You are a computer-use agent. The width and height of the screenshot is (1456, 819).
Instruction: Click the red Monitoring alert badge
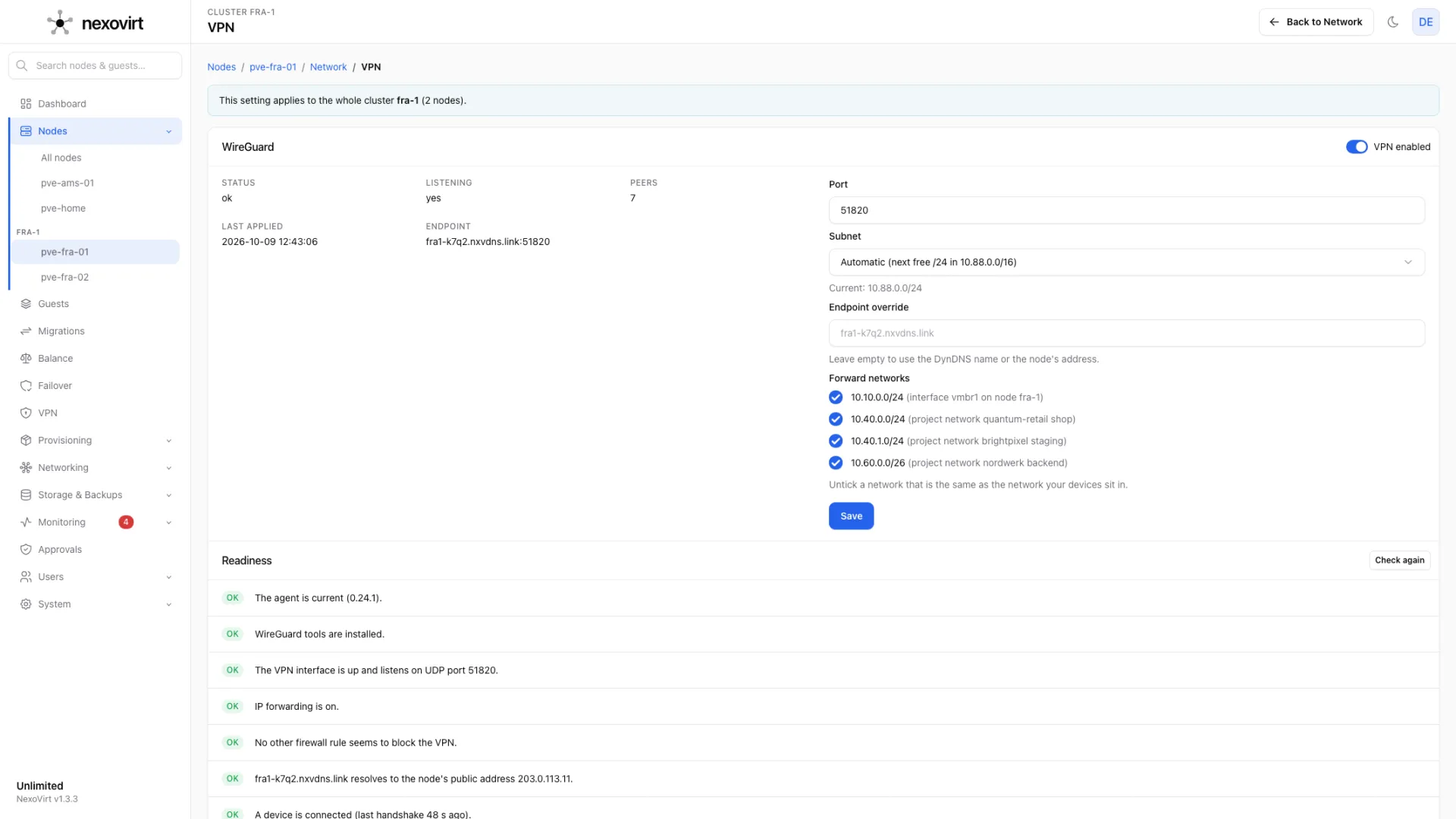click(x=126, y=522)
